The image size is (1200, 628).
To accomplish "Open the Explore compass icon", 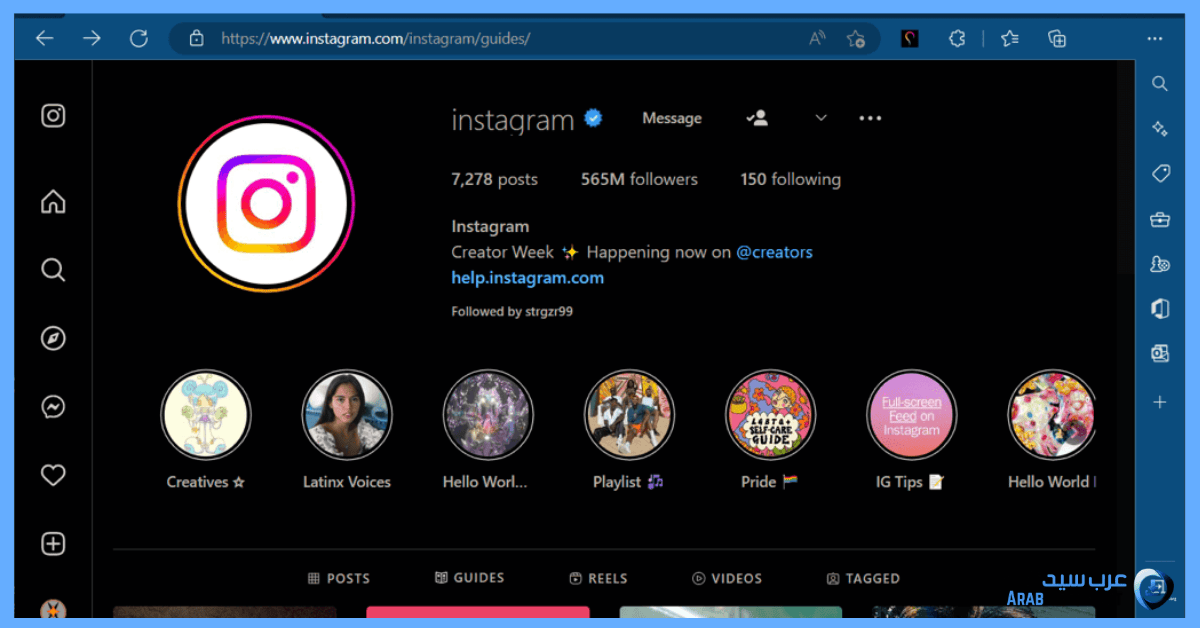I will (53, 339).
